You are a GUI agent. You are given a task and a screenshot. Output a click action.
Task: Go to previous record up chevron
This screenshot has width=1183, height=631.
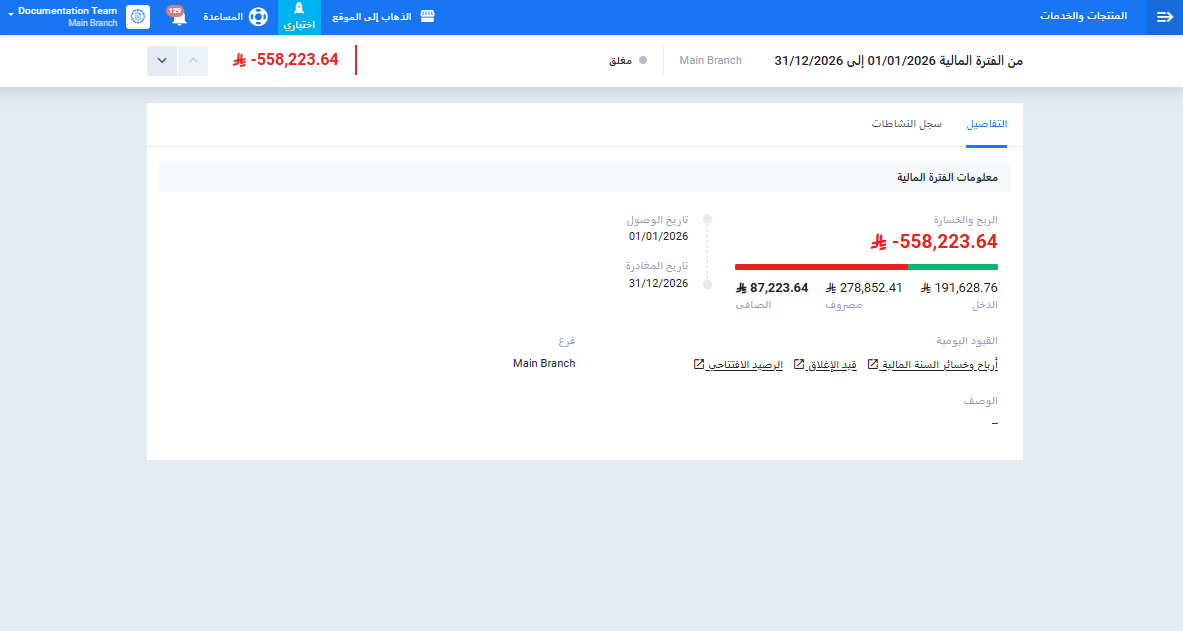(x=193, y=60)
